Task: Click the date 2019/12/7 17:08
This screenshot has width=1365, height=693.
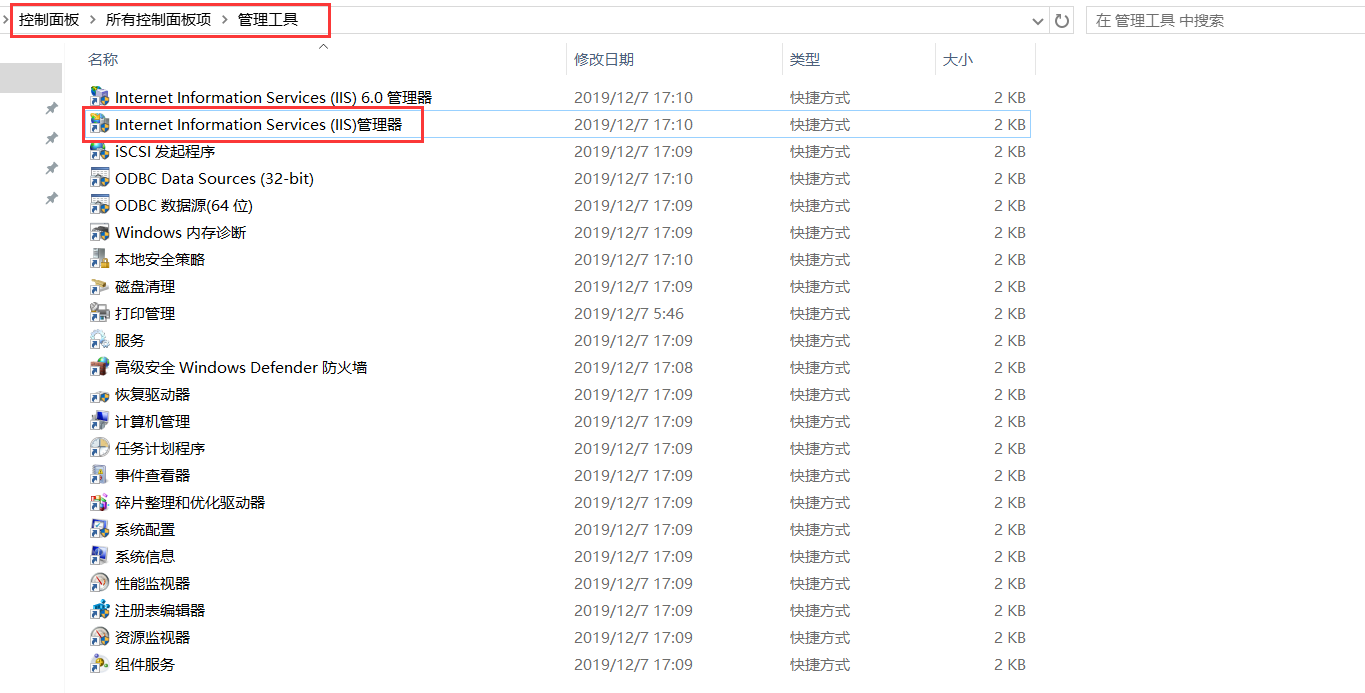Action: tap(633, 367)
